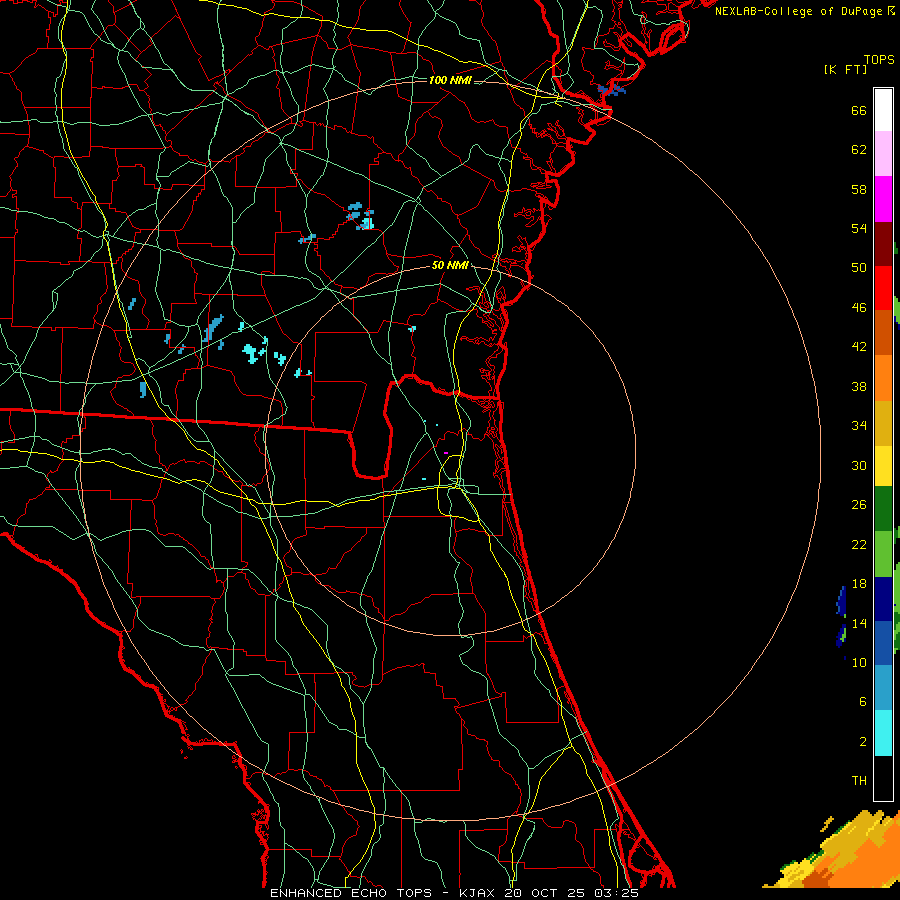Click the 46 value on the legend
Image resolution: width=900 pixels, height=900 pixels.
[x=859, y=308]
